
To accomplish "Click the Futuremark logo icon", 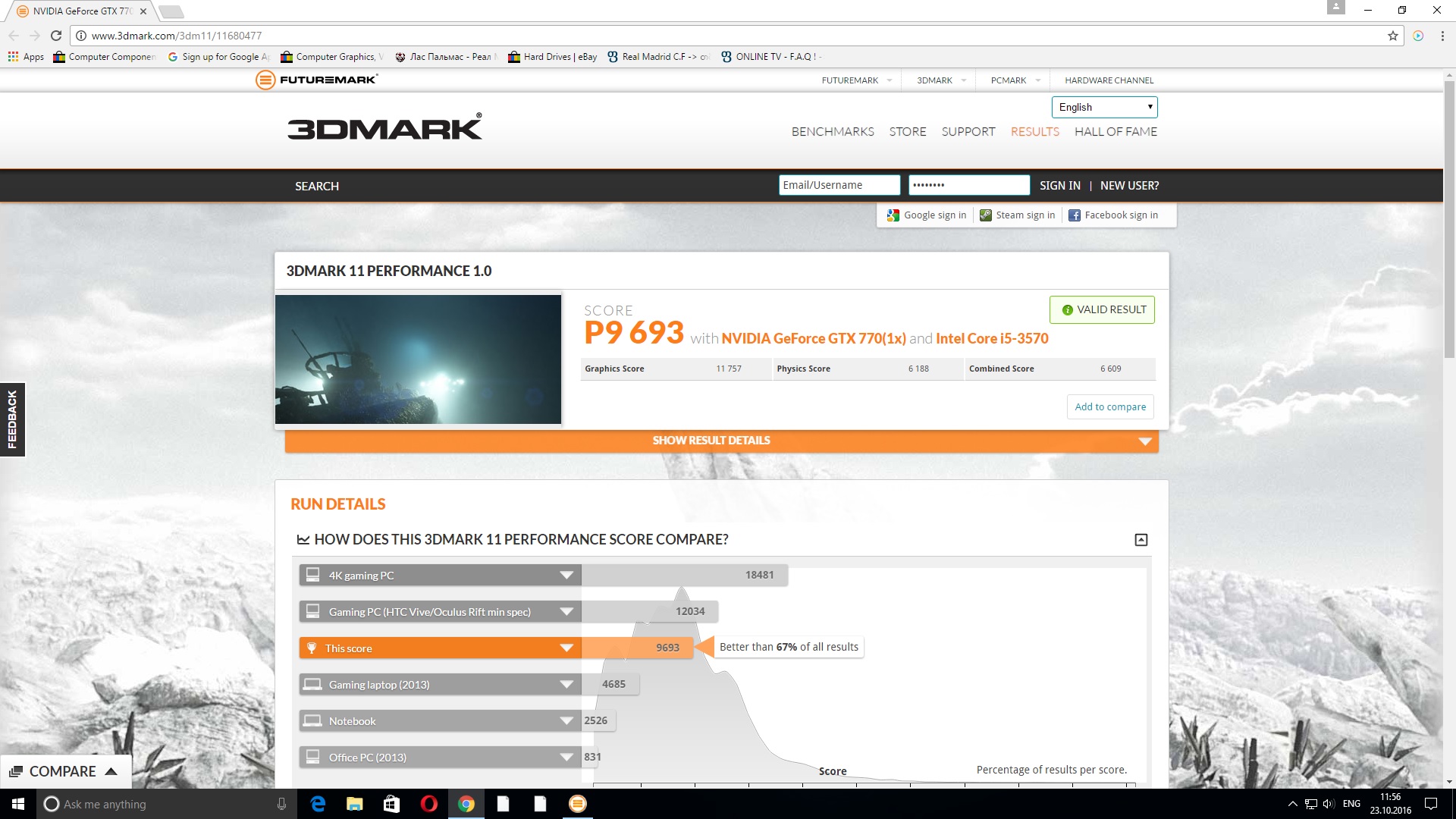I will [265, 80].
